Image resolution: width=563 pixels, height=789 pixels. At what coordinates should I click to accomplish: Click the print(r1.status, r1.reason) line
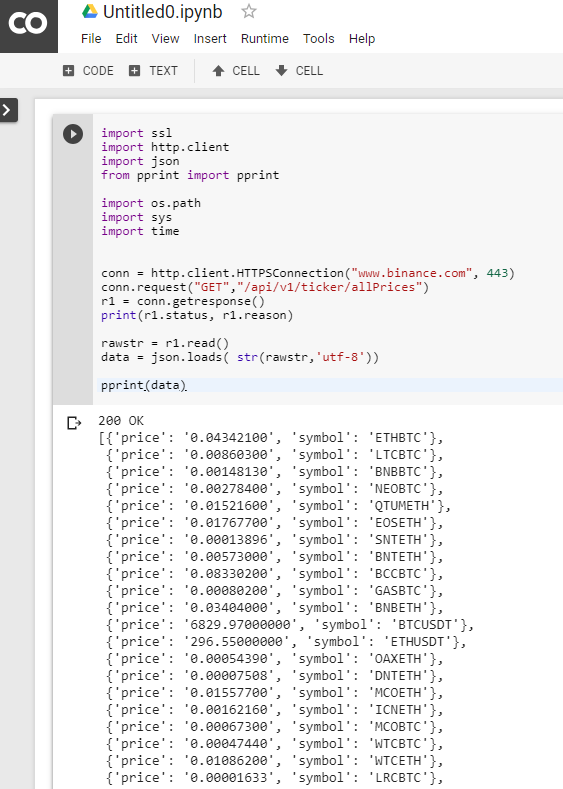click(x=197, y=315)
